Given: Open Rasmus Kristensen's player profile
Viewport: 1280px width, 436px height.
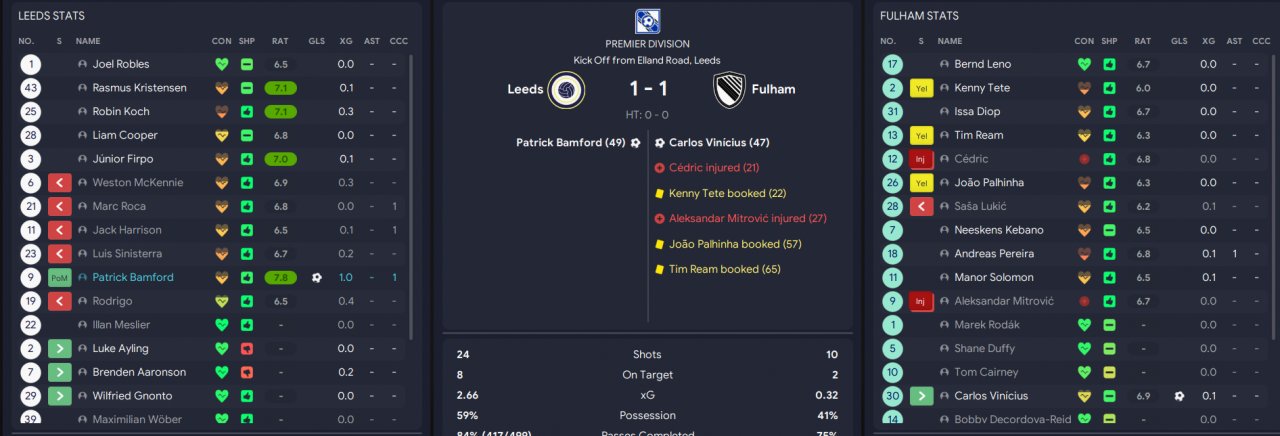Looking at the screenshot, I should coord(139,88).
